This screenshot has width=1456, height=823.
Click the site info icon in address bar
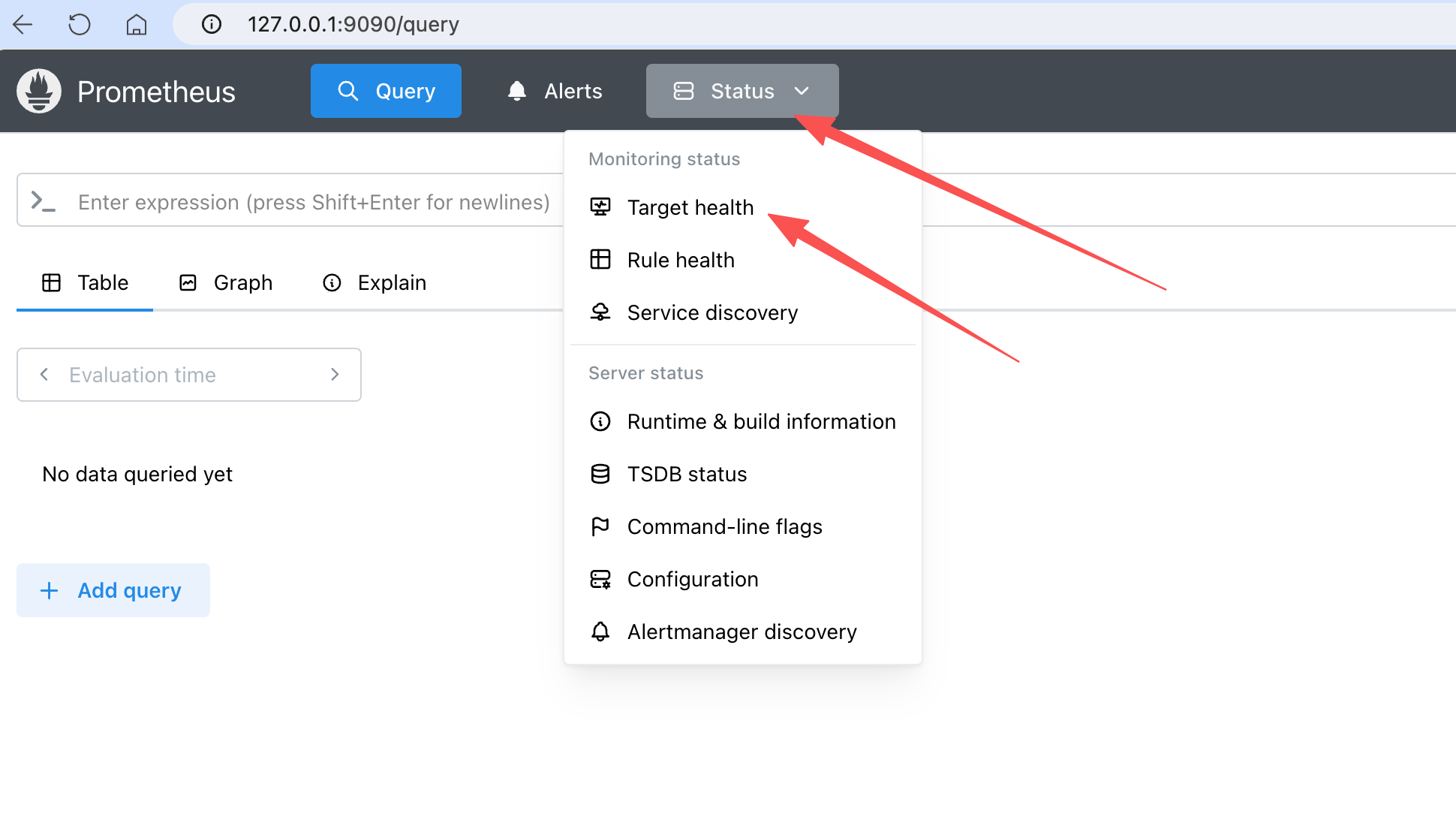[212, 25]
